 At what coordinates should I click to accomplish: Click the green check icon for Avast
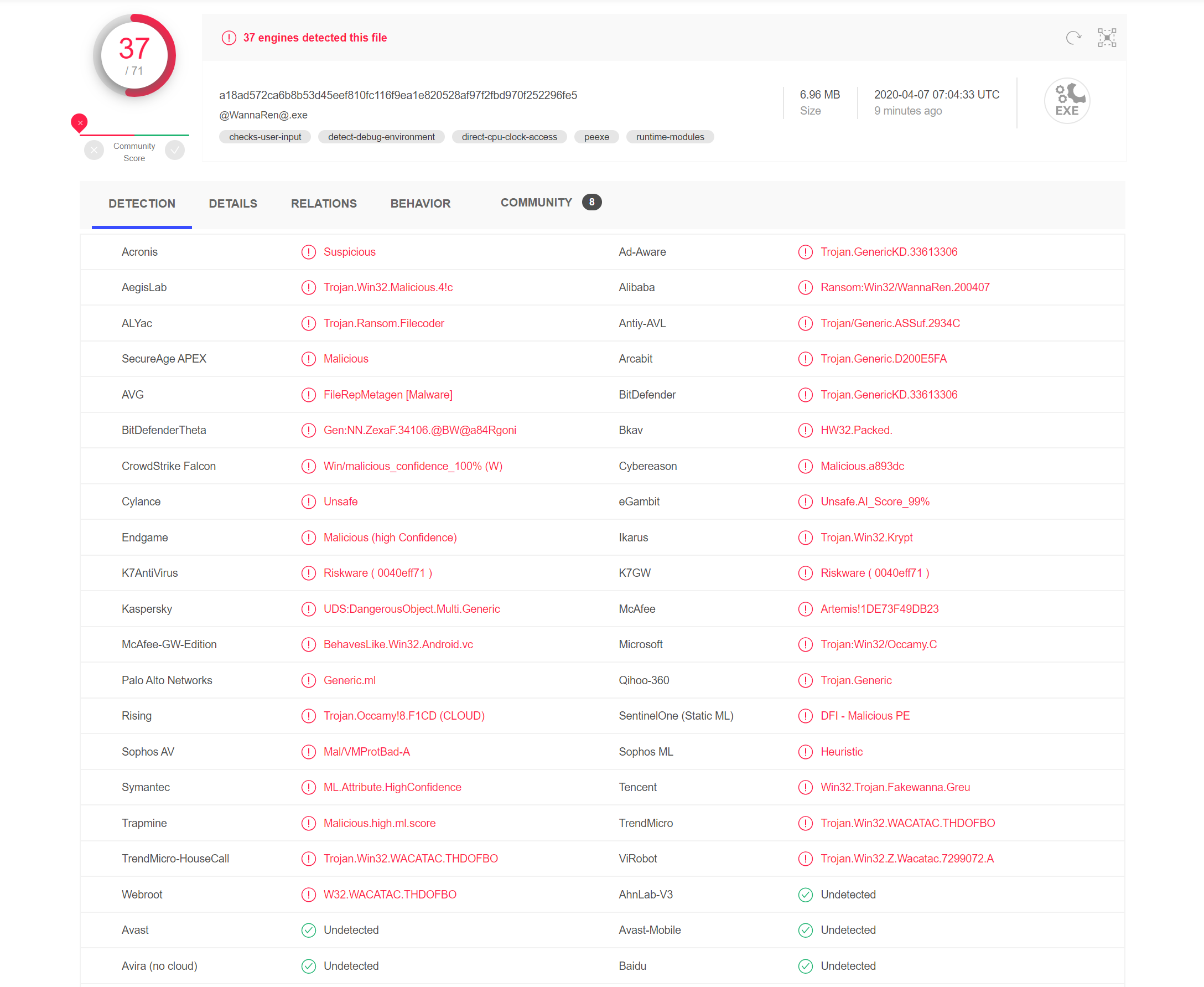309,930
